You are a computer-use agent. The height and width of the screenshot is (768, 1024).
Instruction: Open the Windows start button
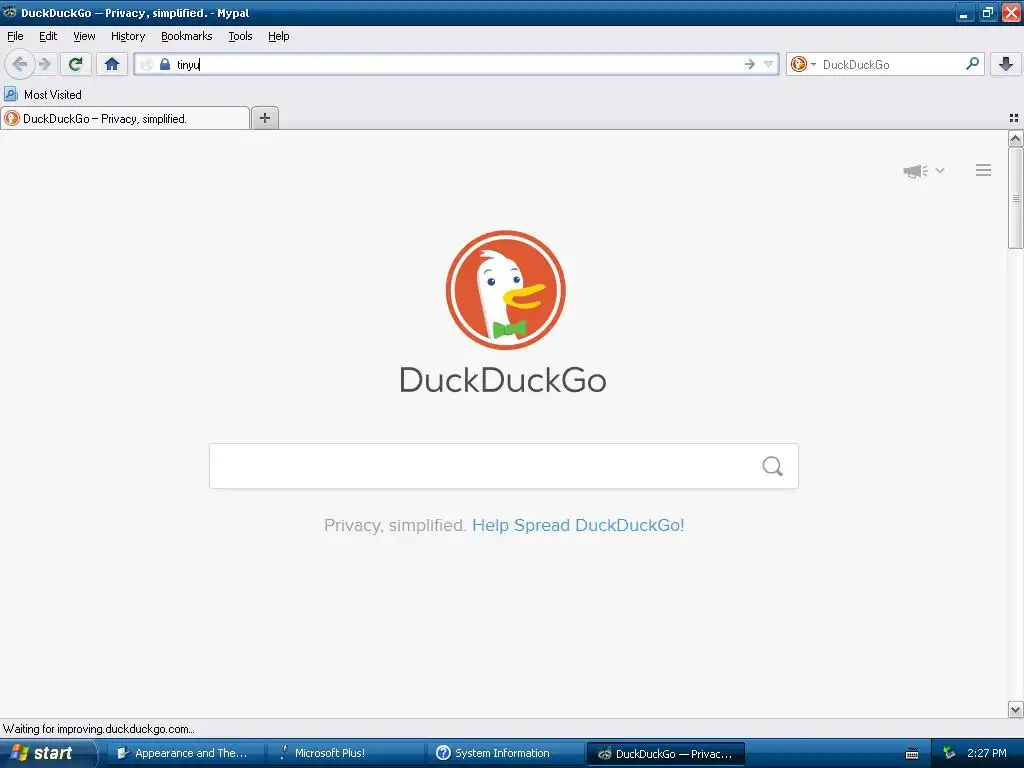click(48, 753)
